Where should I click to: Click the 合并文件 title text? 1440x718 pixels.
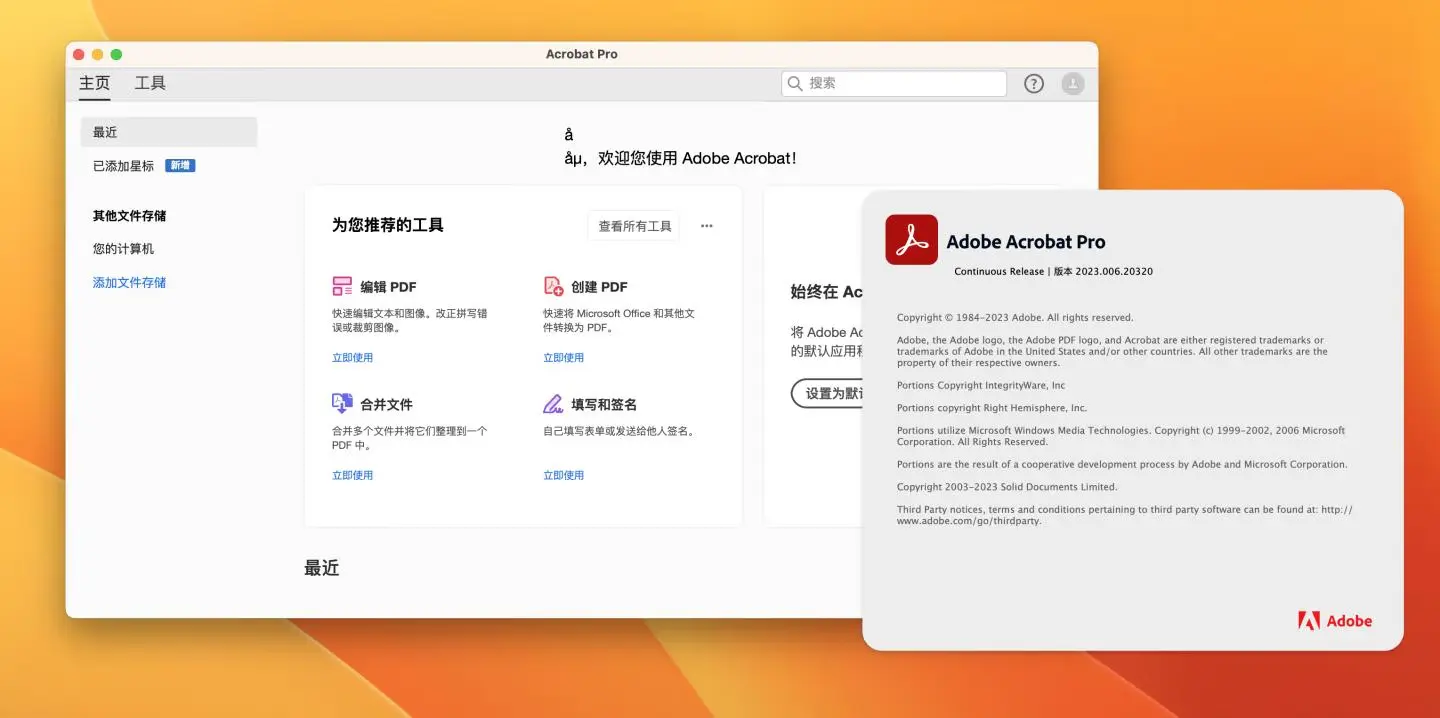pyautogui.click(x=386, y=405)
